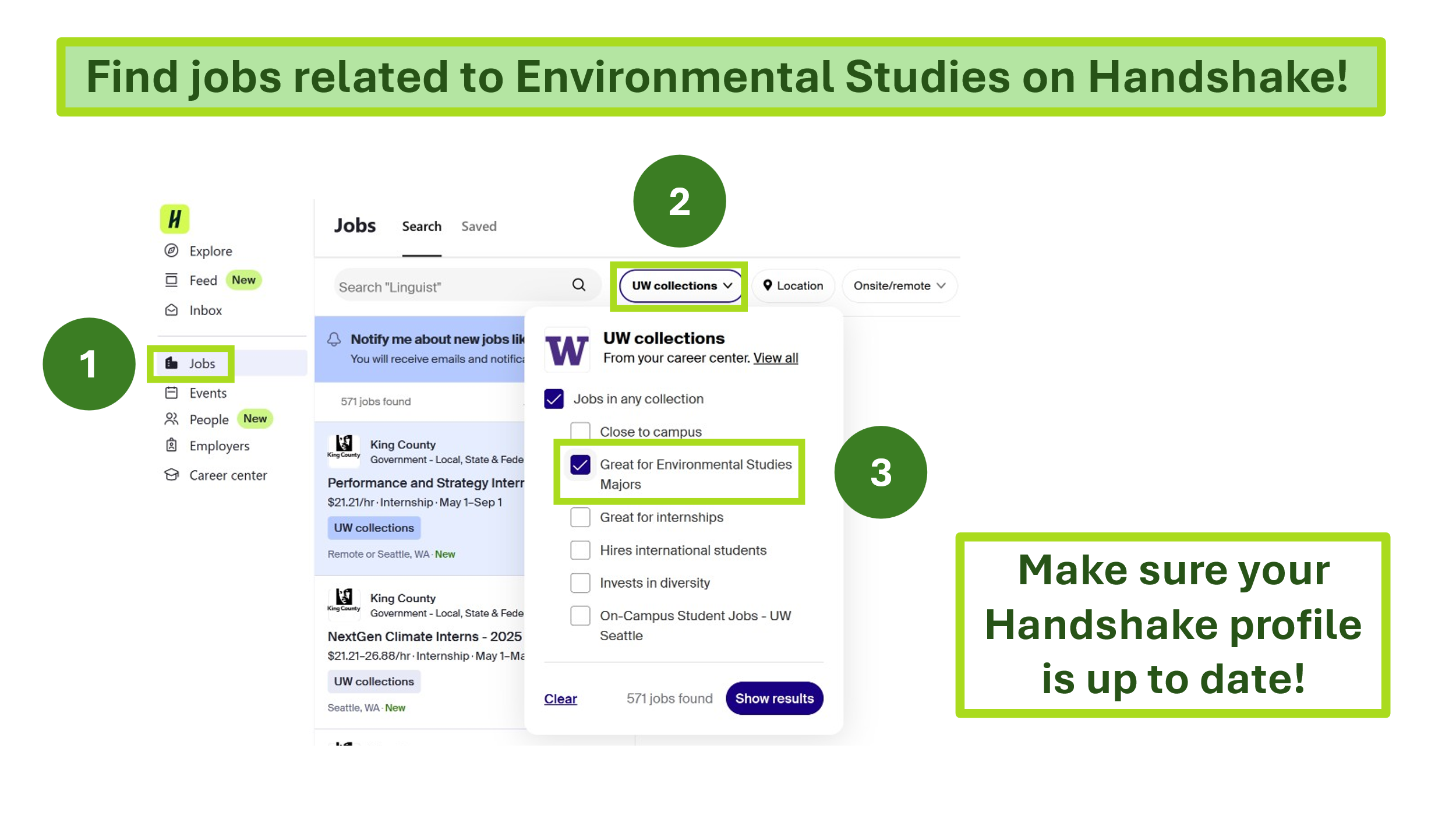
Task: Click the People icon in the sidebar
Action: [x=171, y=419]
